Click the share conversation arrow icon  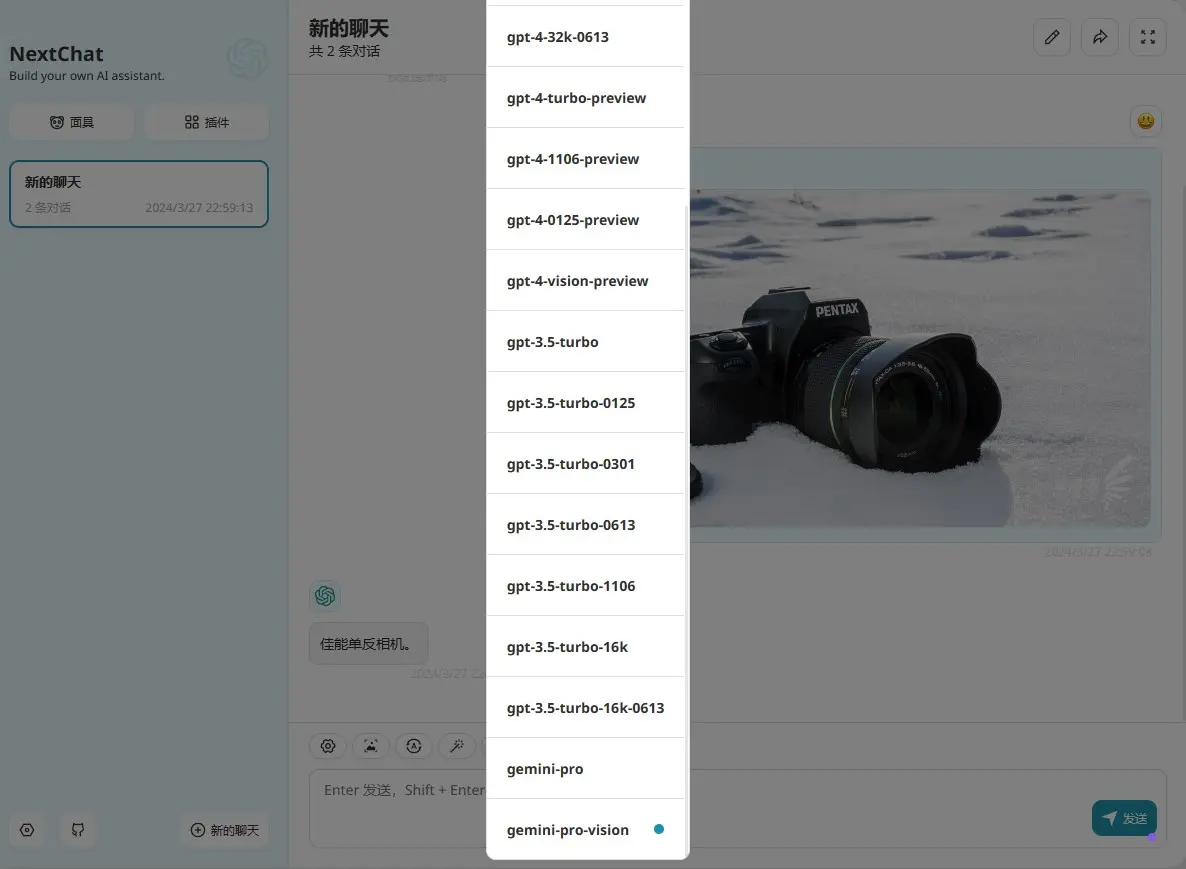click(x=1100, y=37)
